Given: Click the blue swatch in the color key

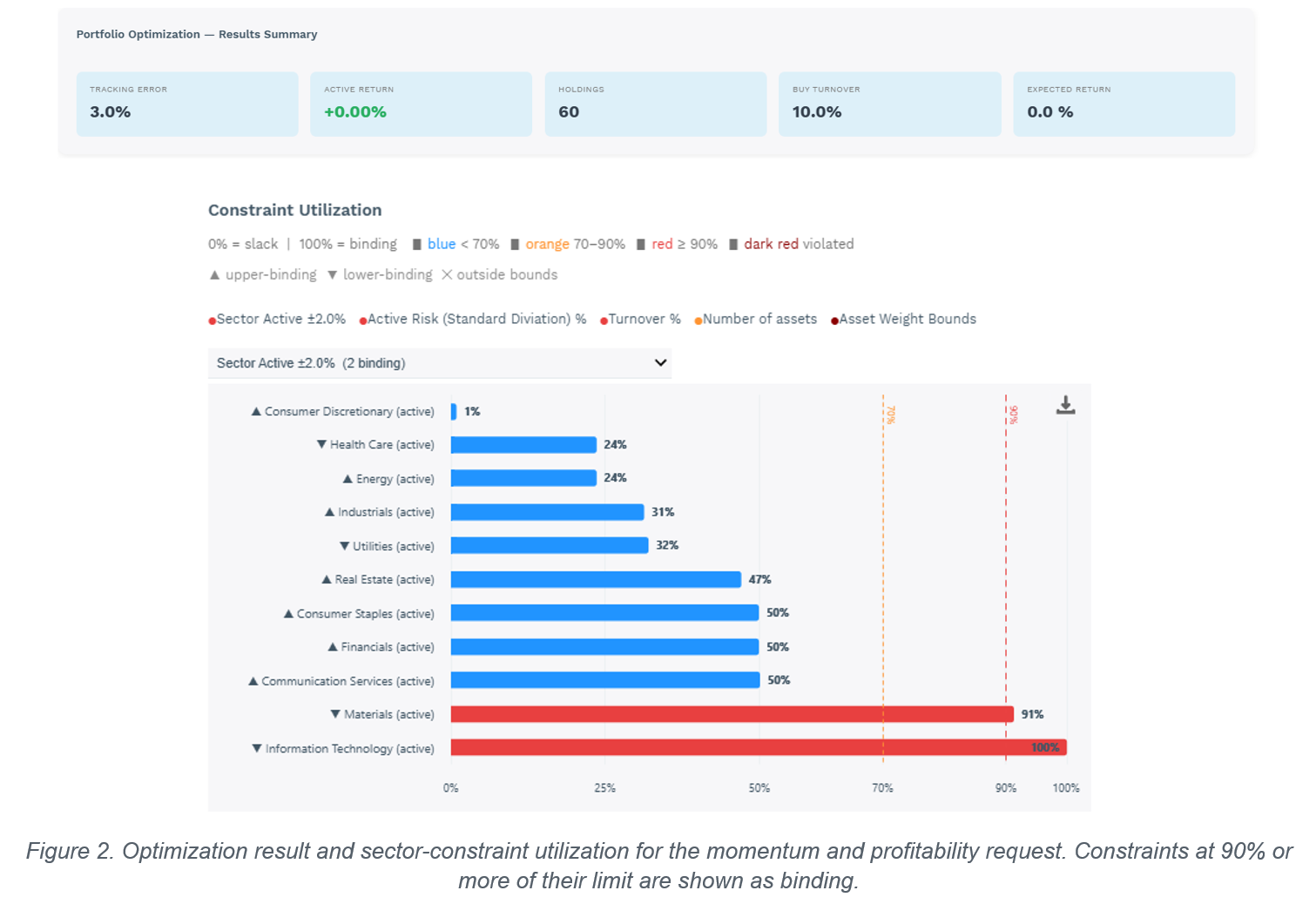Looking at the screenshot, I should [417, 245].
